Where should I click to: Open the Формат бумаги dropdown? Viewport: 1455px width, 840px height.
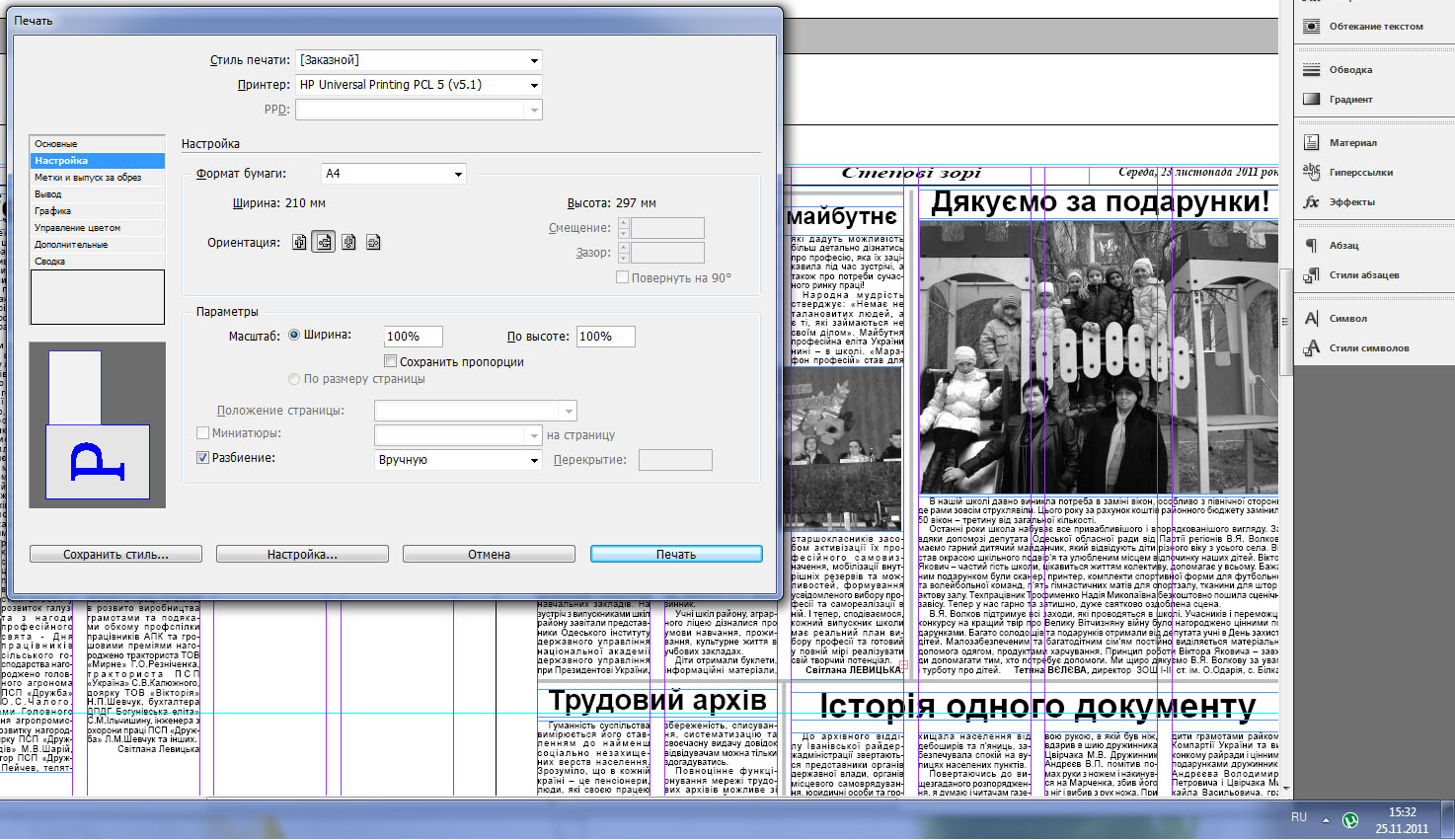(x=394, y=174)
